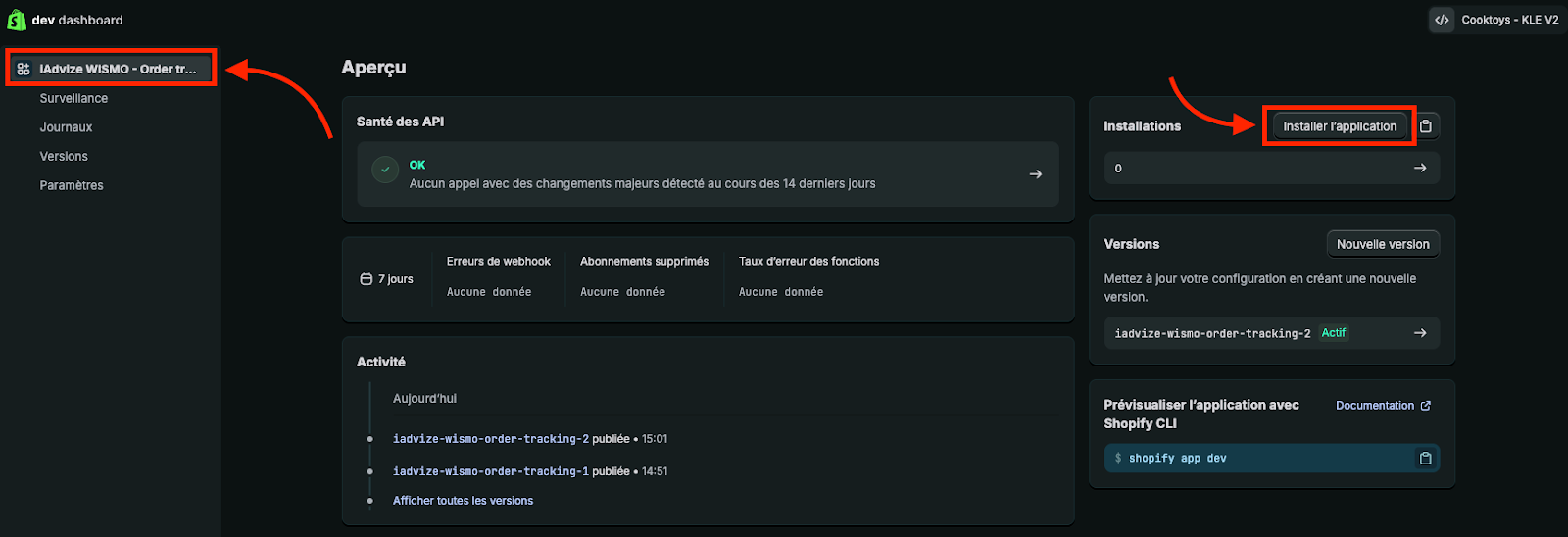
Task: Click the app grid icon beside iAdvize WISMO
Action: coord(24,70)
